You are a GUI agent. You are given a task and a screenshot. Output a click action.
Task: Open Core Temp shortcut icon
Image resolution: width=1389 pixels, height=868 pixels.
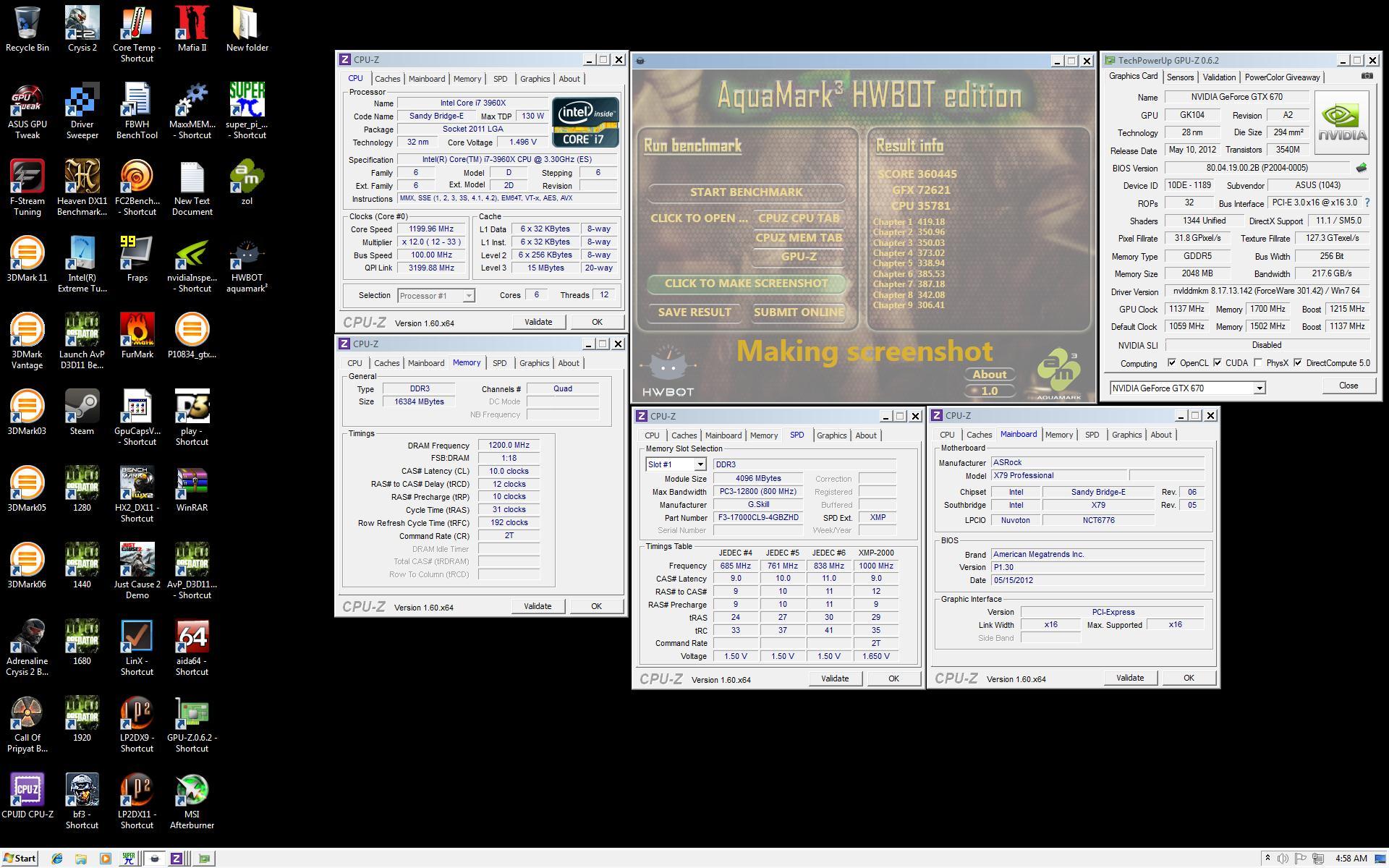[x=137, y=34]
